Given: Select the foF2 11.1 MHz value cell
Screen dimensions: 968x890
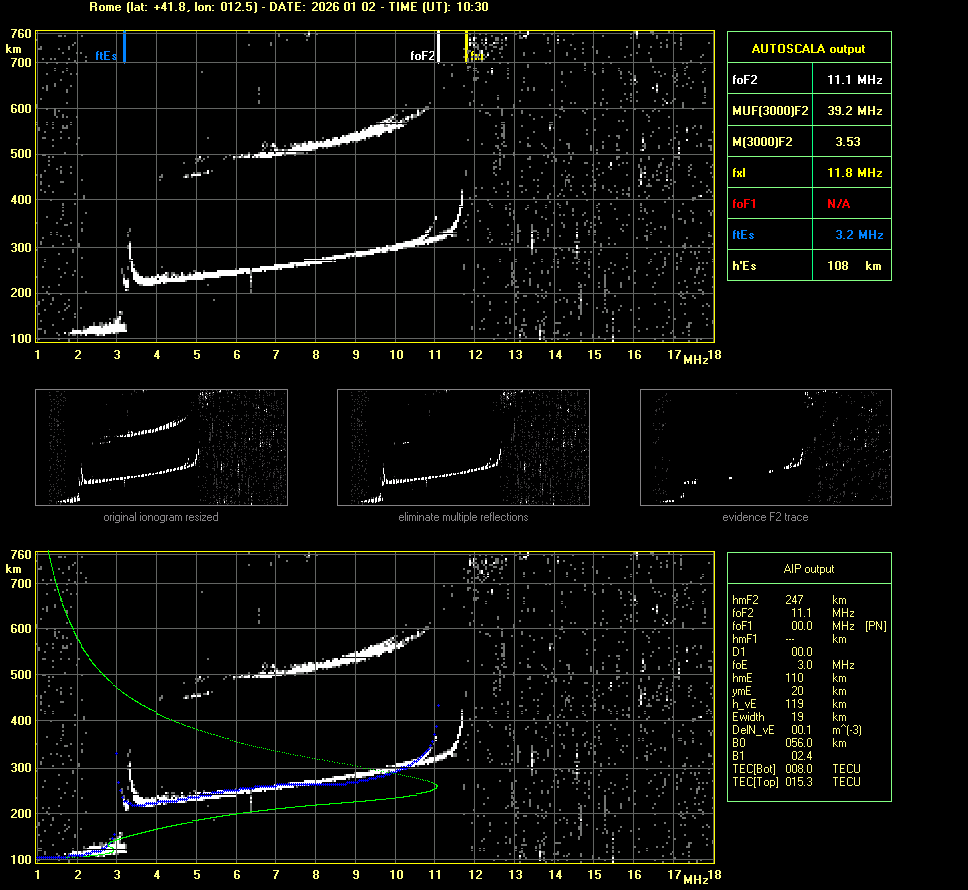Looking at the screenshot, I should [x=854, y=79].
